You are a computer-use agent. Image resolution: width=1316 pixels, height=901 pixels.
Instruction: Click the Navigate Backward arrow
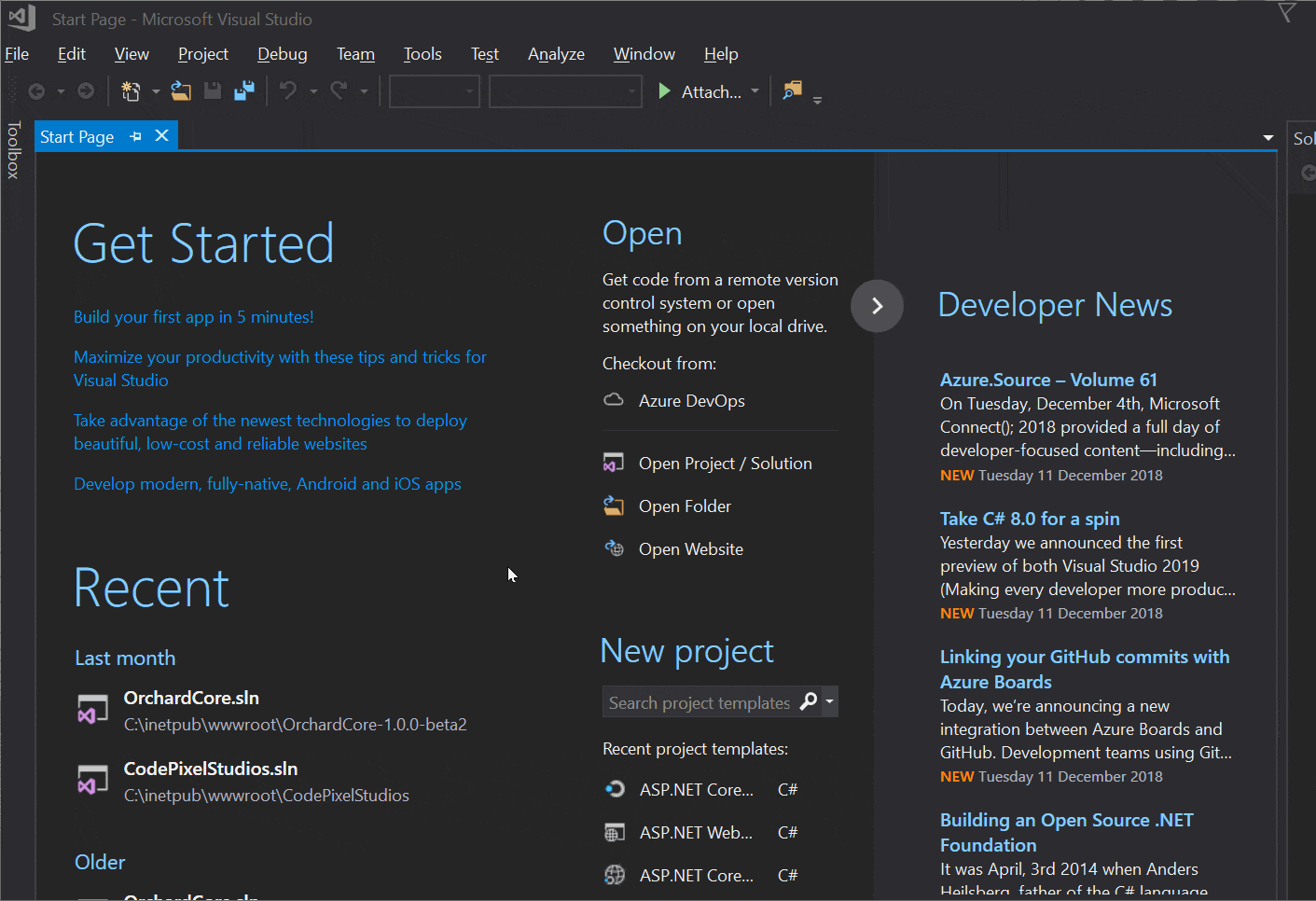(37, 90)
